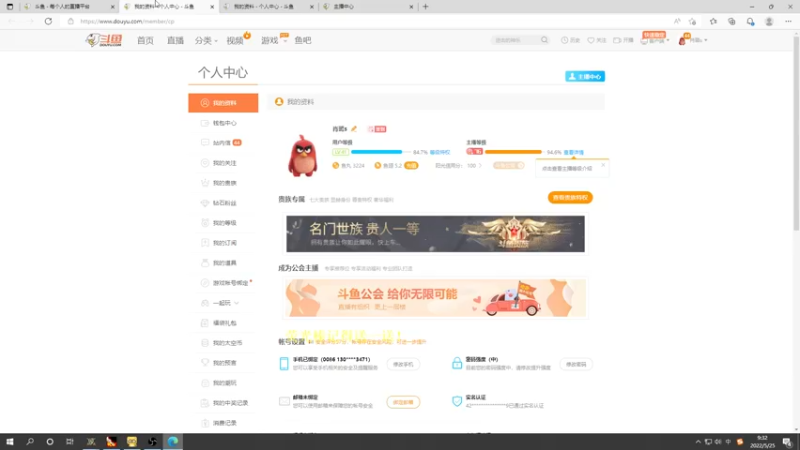Open 钱包中心 wallet in the sidebar
The image size is (800, 450).
pyautogui.click(x=223, y=123)
